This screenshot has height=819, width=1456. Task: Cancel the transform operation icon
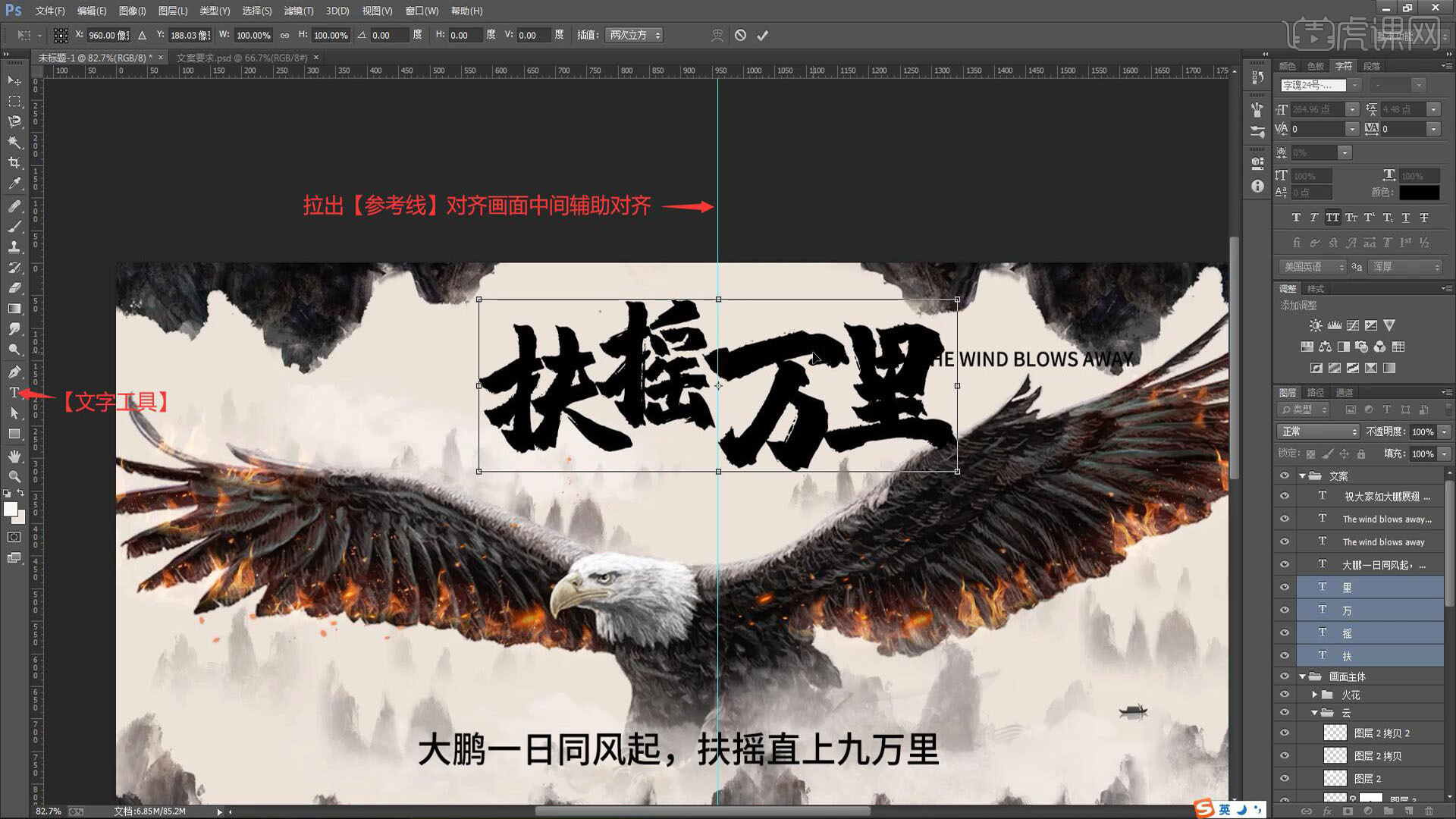pos(740,35)
